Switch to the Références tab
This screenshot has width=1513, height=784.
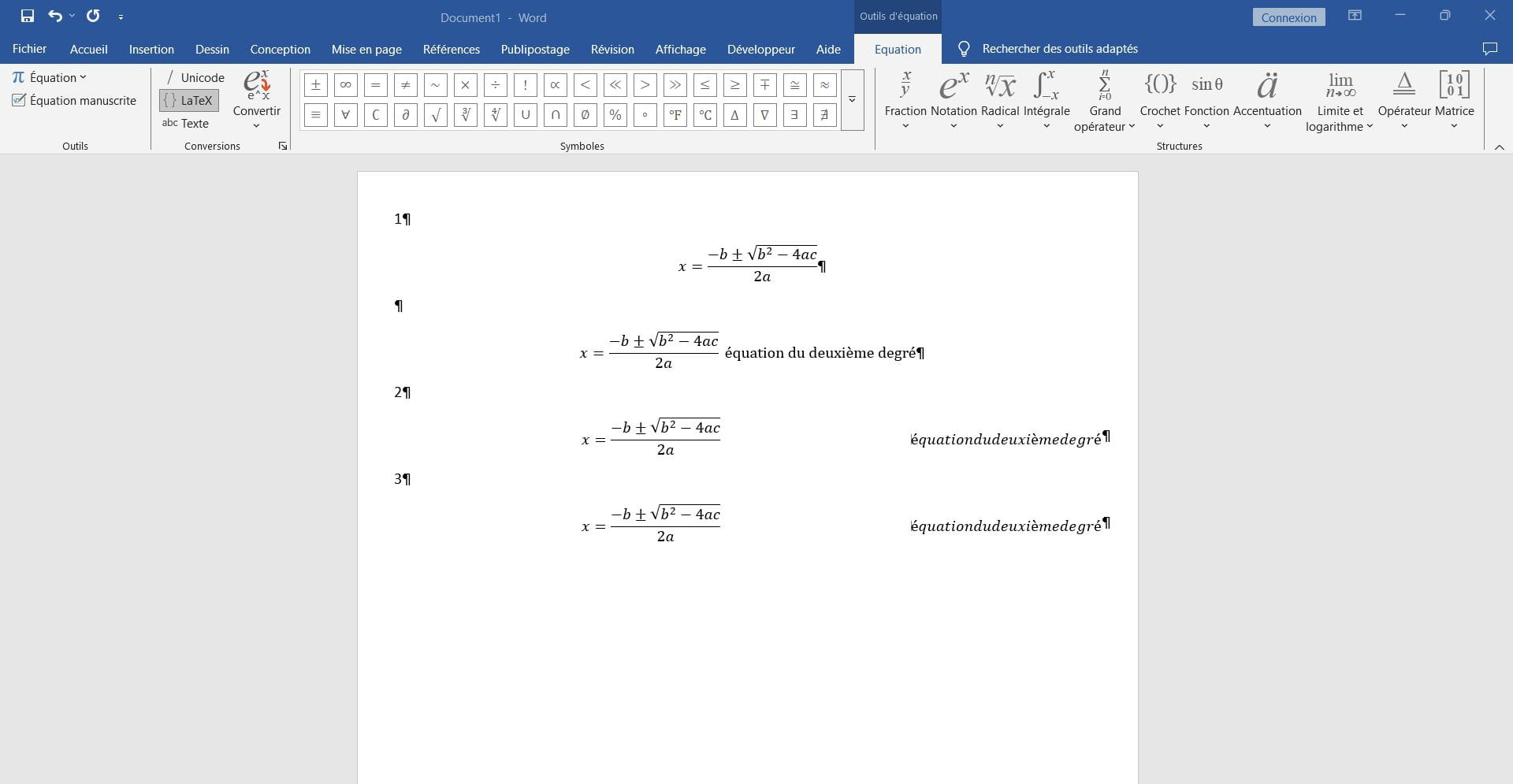[452, 49]
